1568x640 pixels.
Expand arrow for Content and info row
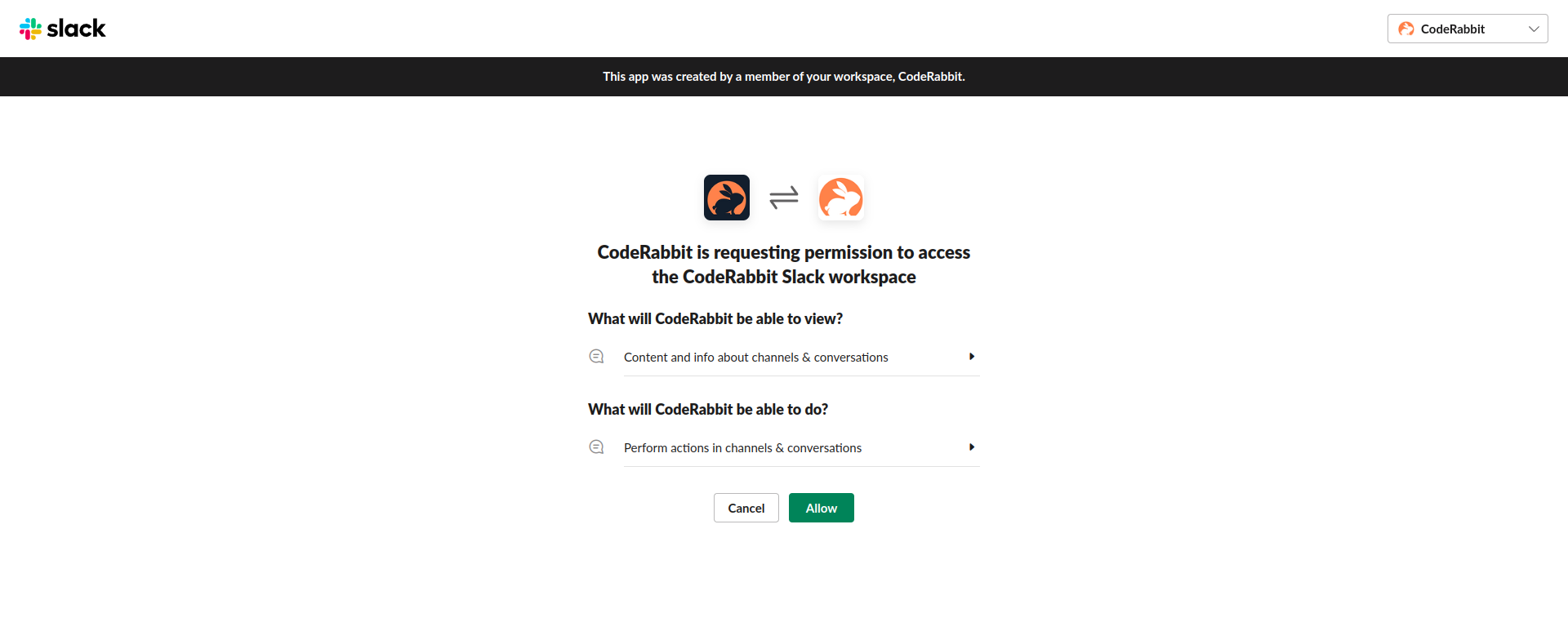[971, 357]
